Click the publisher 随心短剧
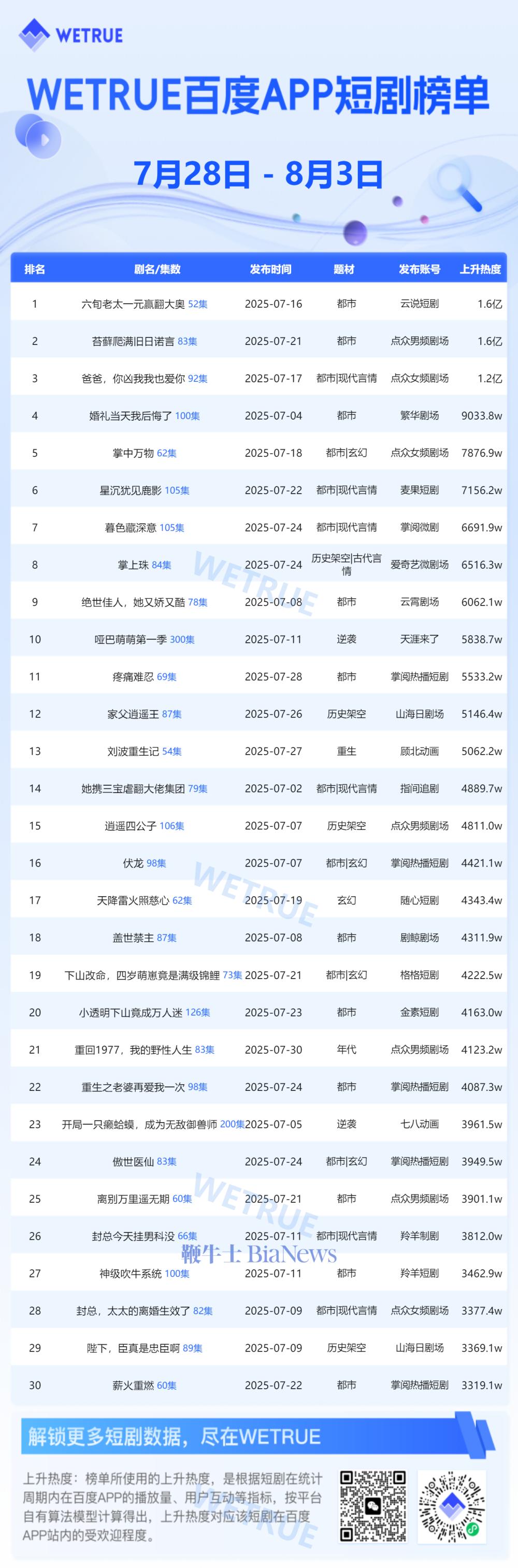518x1568 pixels. [420, 900]
